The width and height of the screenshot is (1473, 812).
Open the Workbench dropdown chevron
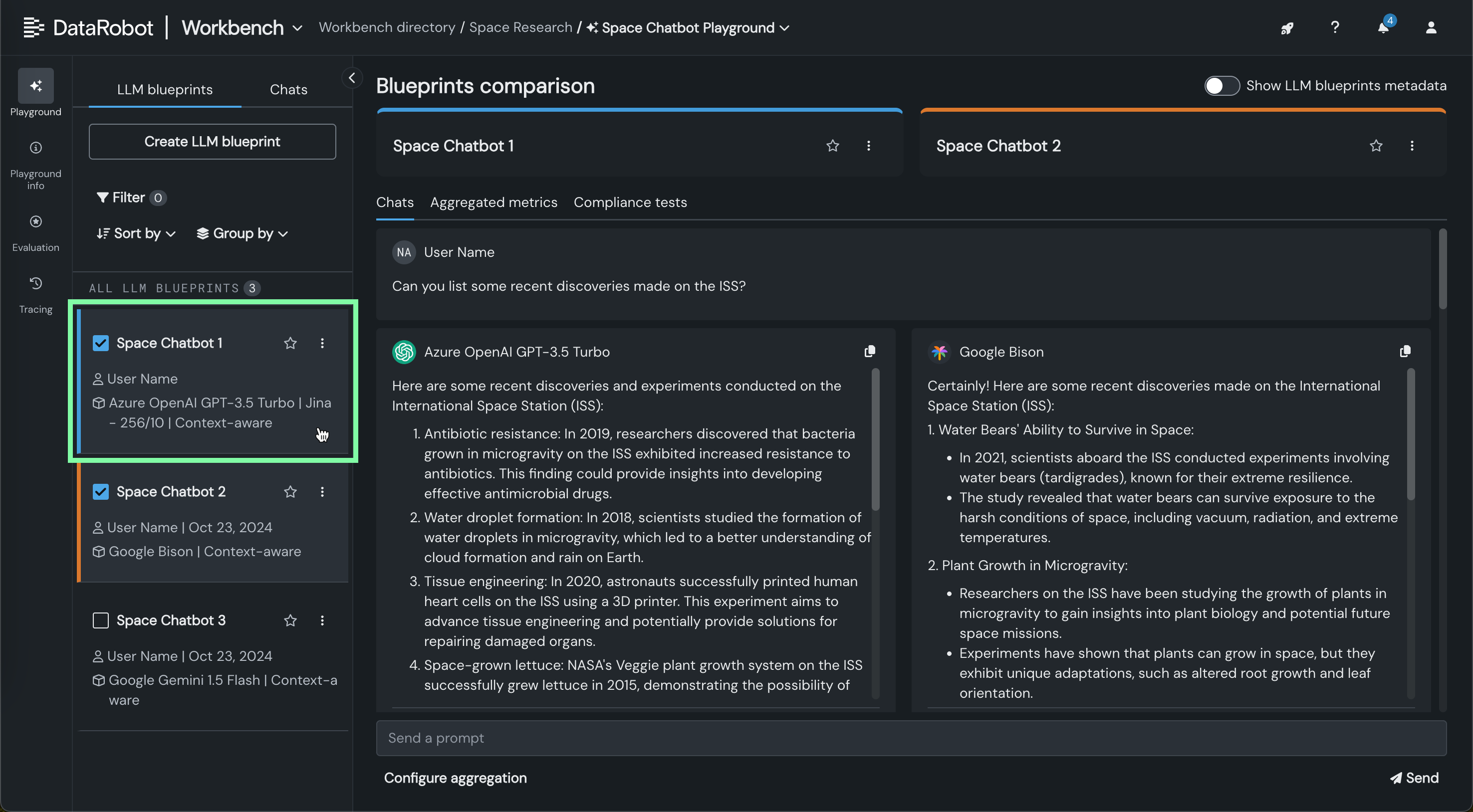click(297, 27)
